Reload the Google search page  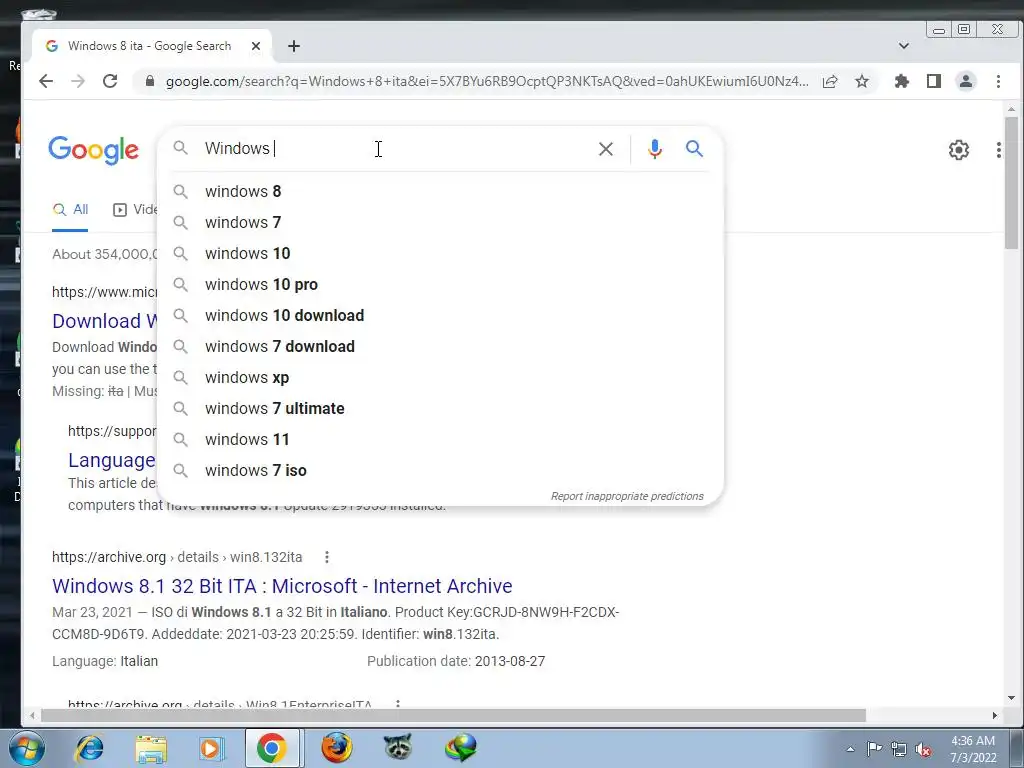pyautogui.click(x=110, y=81)
